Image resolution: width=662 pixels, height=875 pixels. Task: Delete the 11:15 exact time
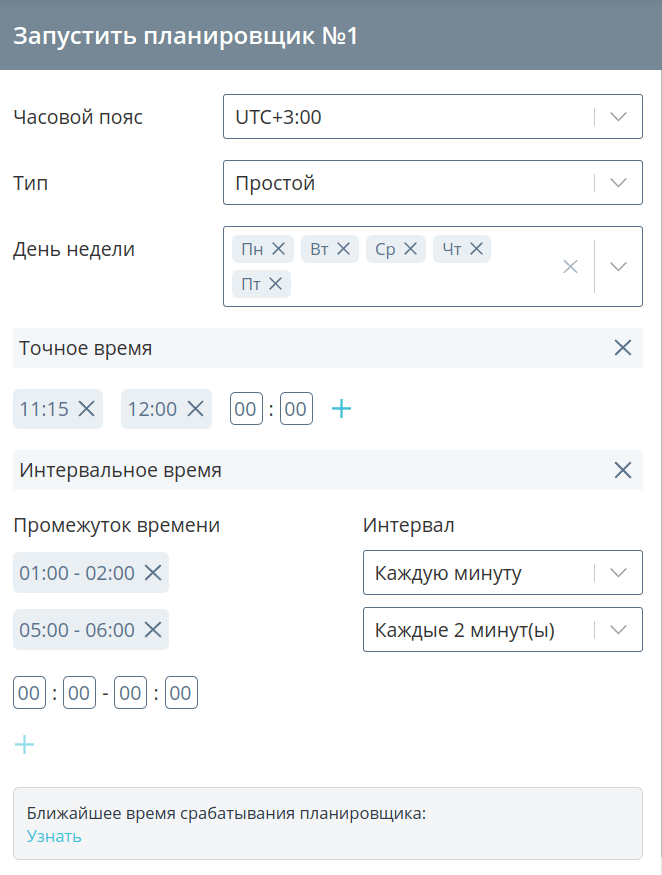87,409
